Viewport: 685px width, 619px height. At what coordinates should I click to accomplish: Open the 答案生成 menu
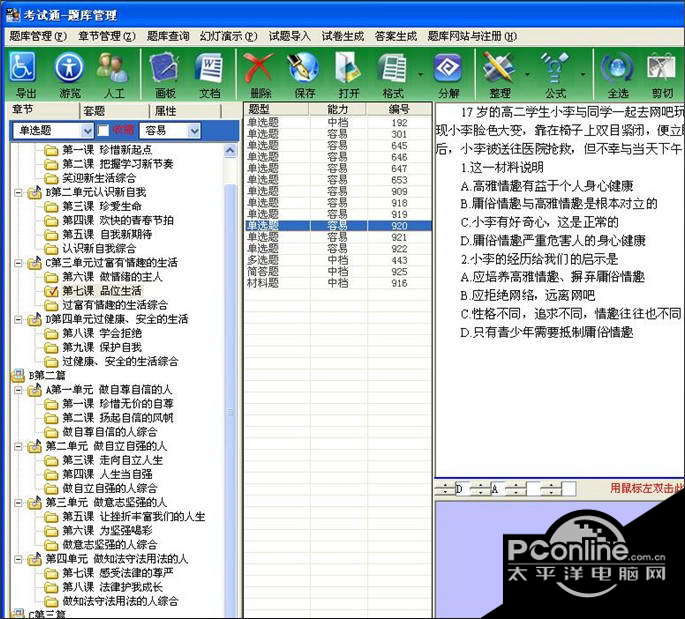[395, 36]
